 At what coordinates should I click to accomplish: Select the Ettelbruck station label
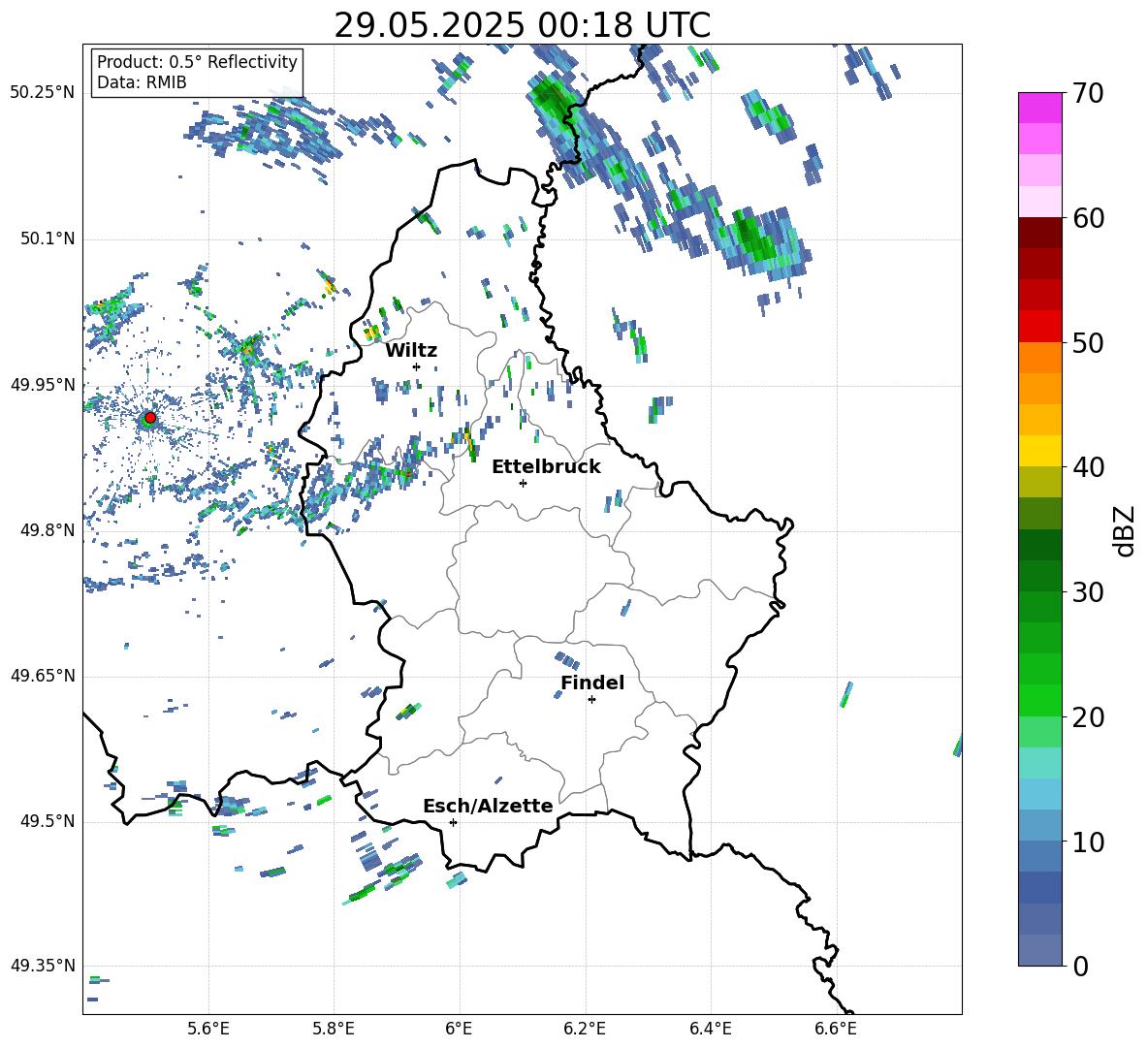pos(546,467)
